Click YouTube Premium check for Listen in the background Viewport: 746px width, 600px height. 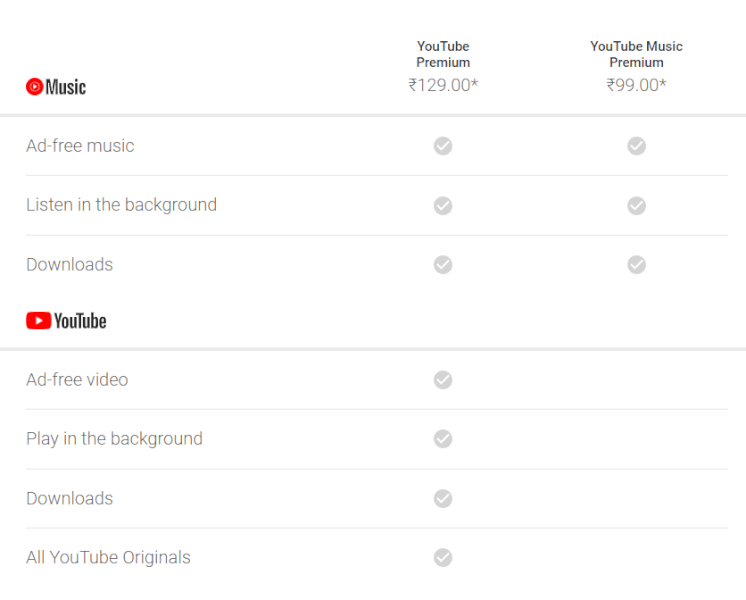443,206
